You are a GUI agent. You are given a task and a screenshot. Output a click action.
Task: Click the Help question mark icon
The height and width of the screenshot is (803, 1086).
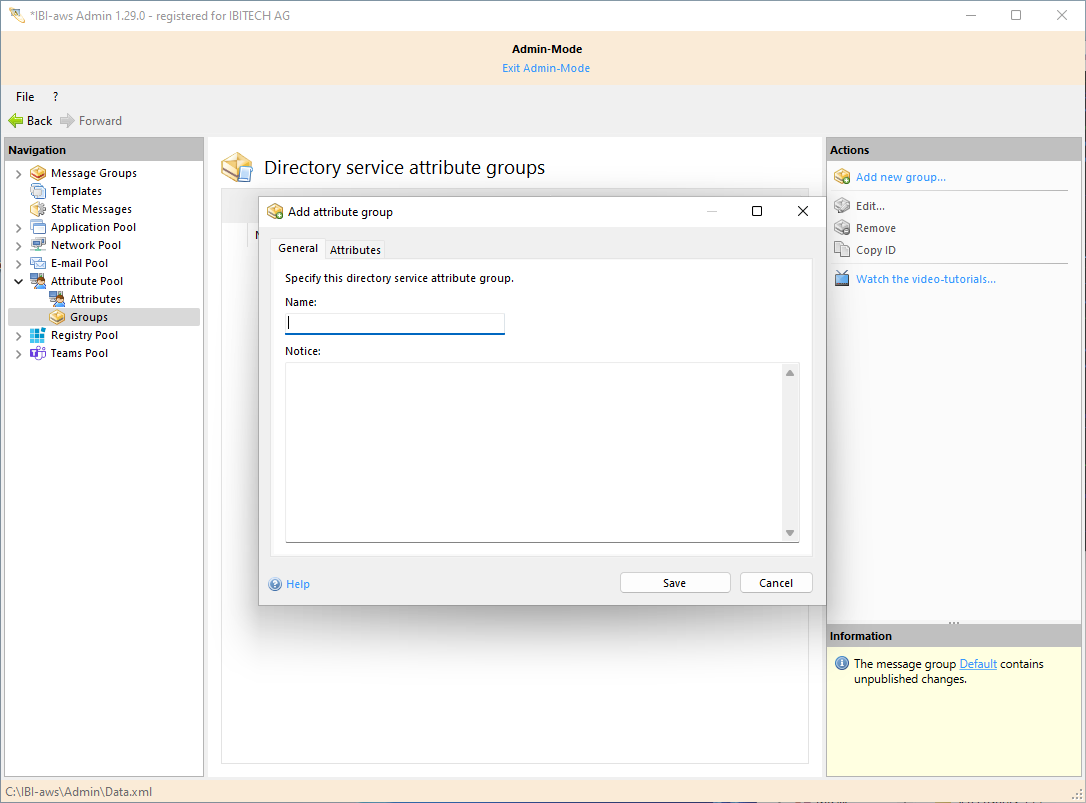click(x=275, y=584)
